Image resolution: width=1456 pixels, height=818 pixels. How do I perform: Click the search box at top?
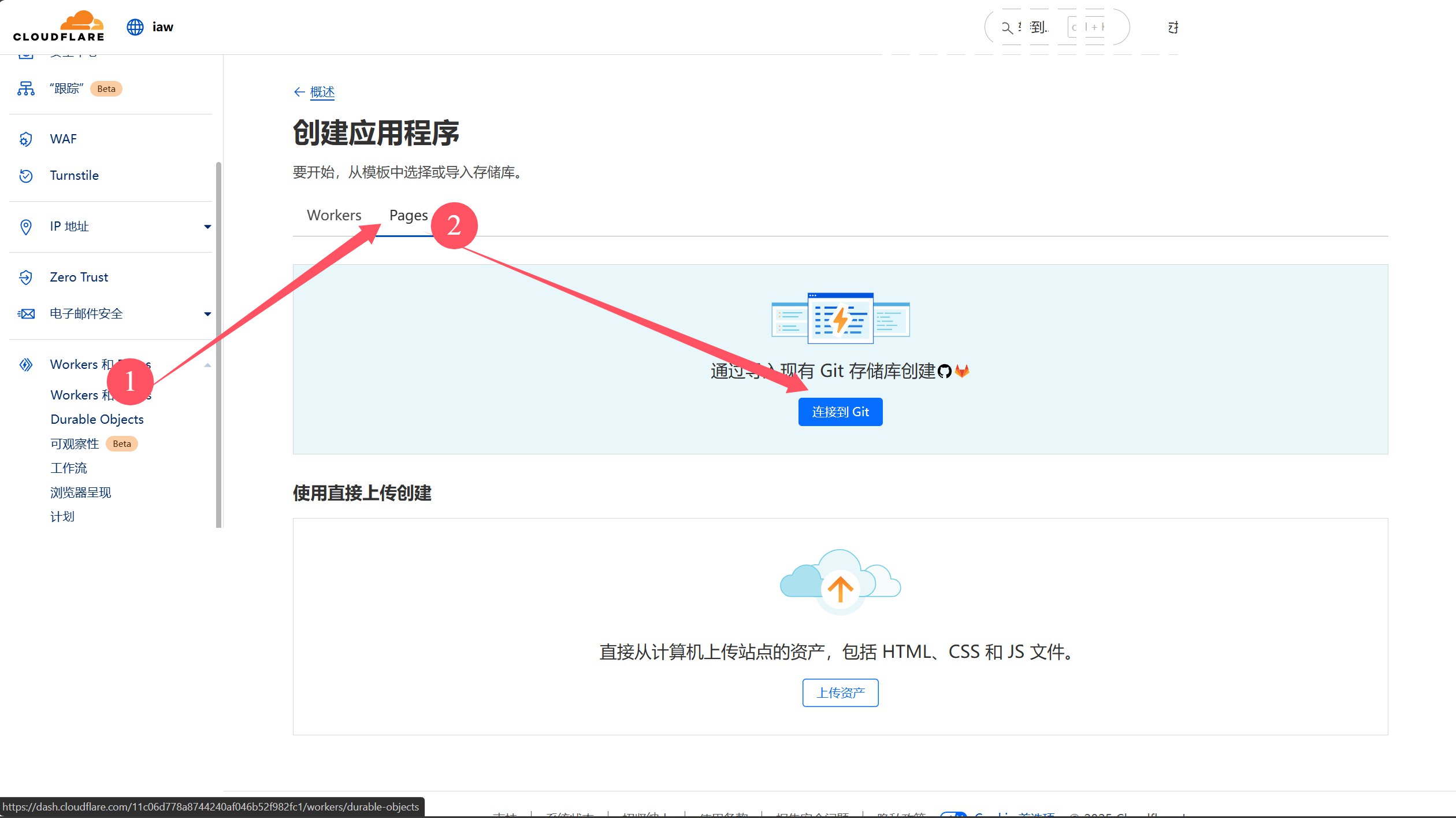tap(1057, 27)
